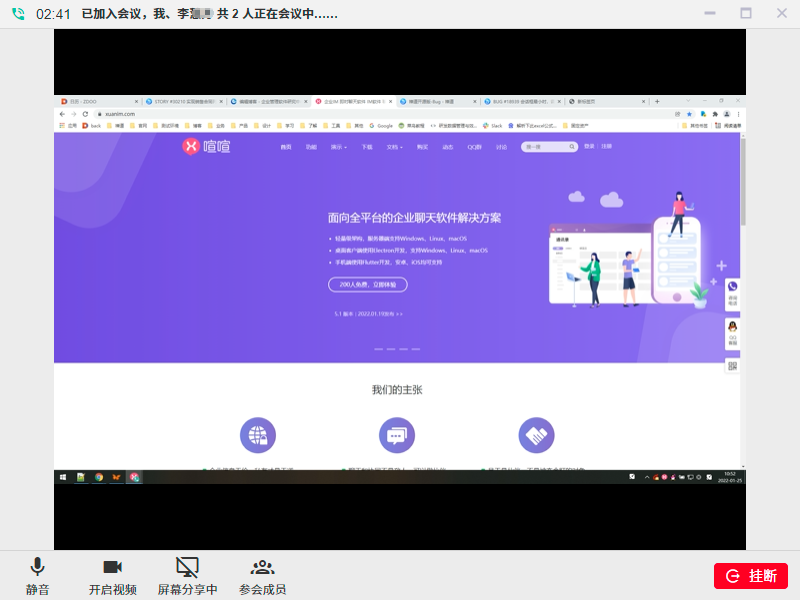This screenshot has width=800, height=600.
Task: Click Chrome icon in shared taskbar
Action: pos(99,477)
